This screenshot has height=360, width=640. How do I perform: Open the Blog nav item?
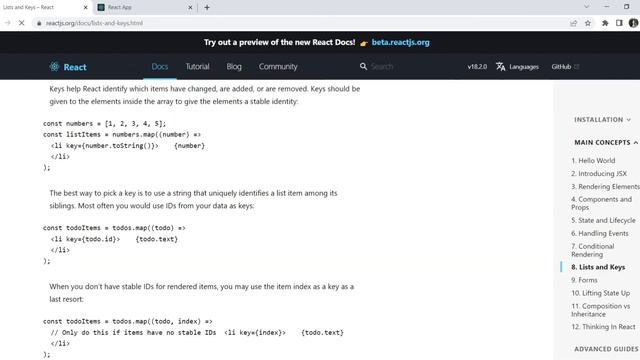(x=234, y=67)
